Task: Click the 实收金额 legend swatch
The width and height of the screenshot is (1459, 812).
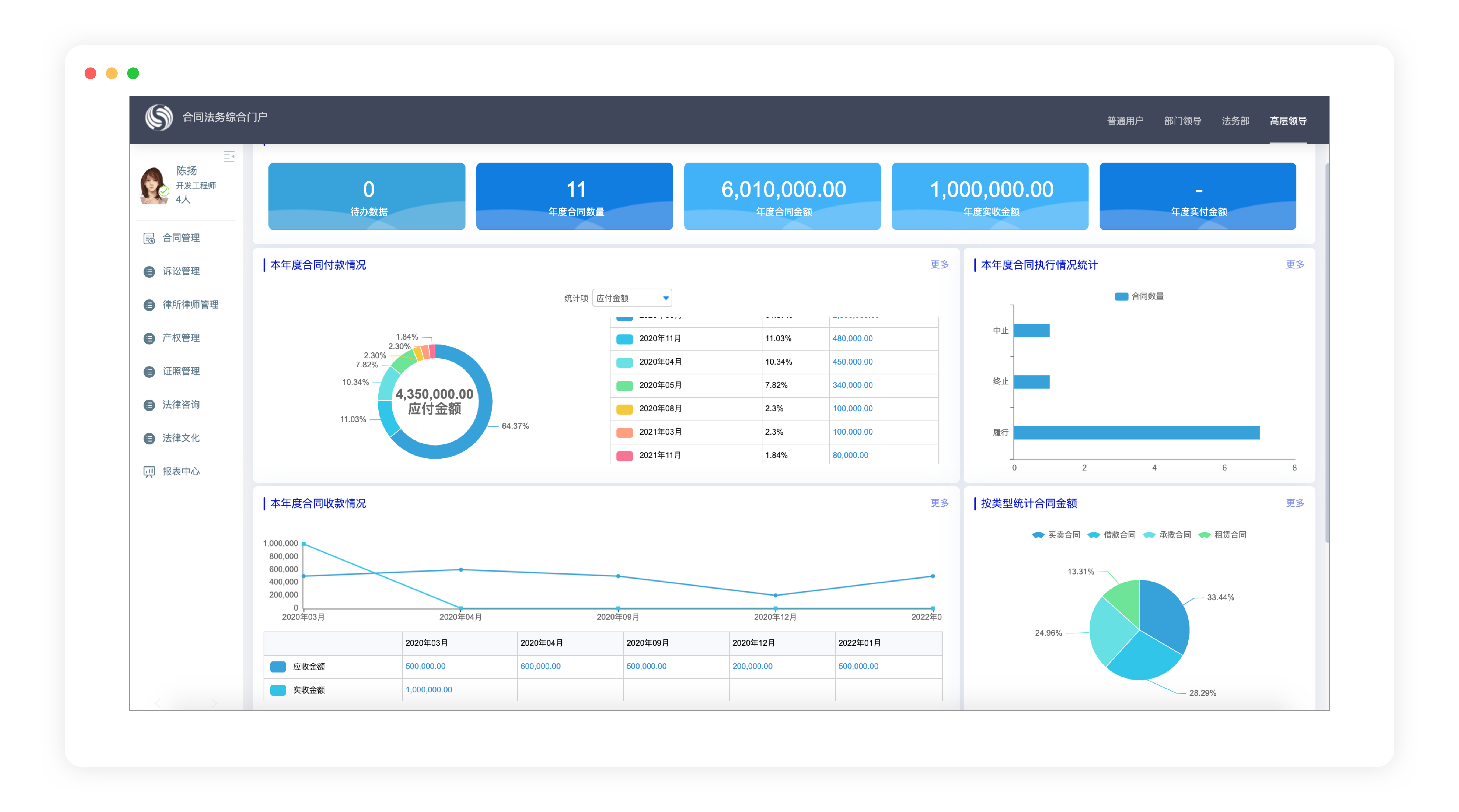Action: pyautogui.click(x=278, y=690)
